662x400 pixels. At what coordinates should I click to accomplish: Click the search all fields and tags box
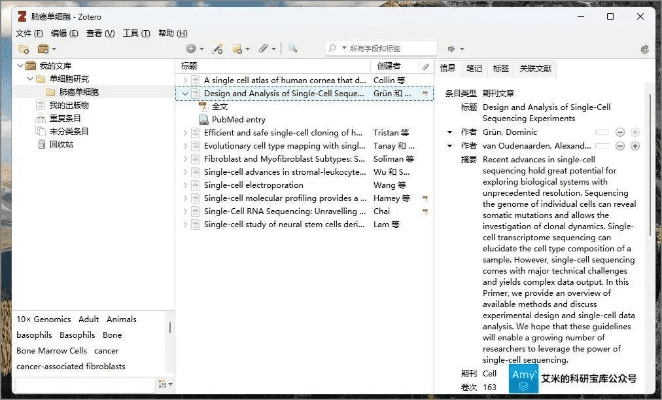point(370,48)
